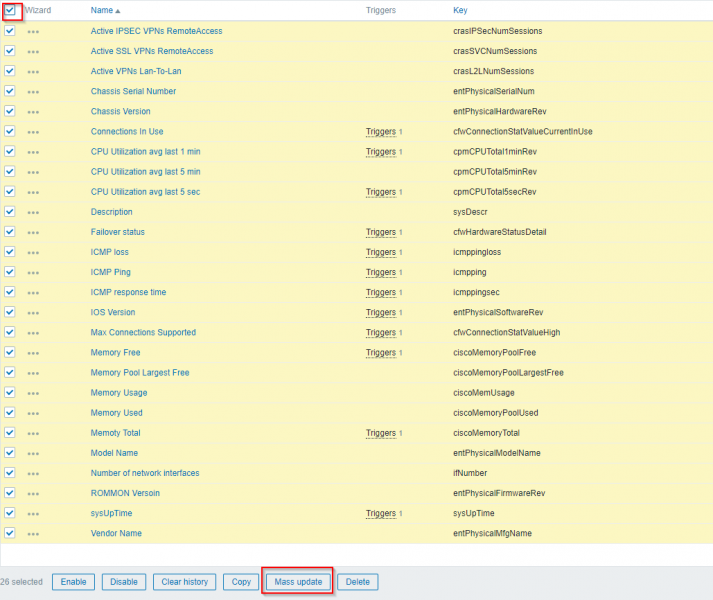The image size is (713, 600).
Task: Open wizard dots for Active VPNs Lan-To-Lan
Action: click(33, 72)
